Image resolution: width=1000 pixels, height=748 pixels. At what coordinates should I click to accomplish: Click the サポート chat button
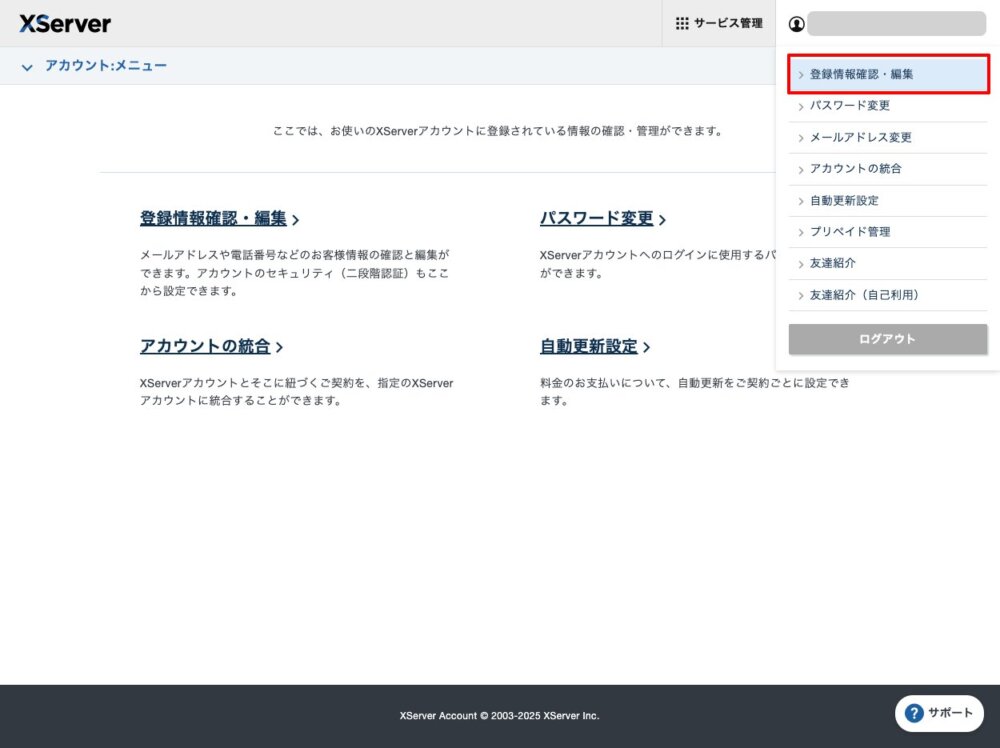(x=939, y=713)
